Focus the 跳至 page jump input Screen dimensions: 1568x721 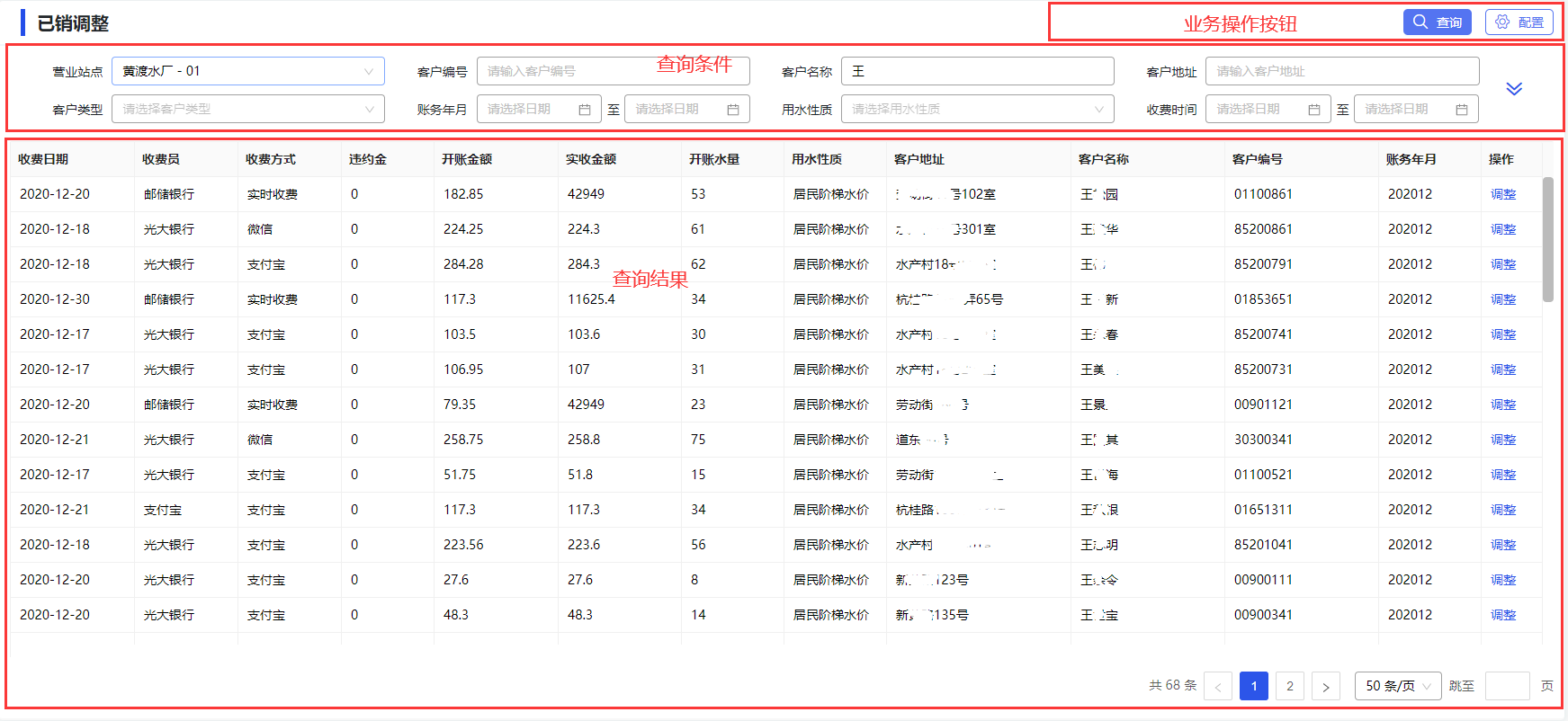click(1507, 686)
